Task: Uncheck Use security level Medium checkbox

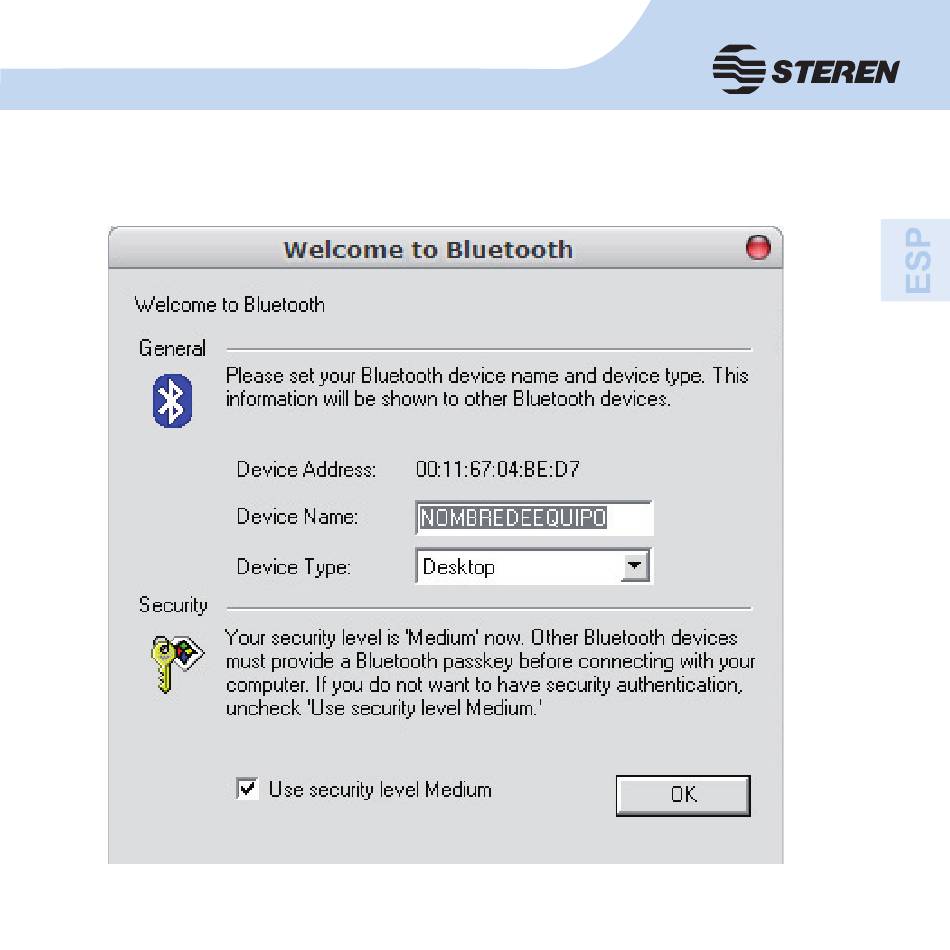Action: tap(247, 788)
